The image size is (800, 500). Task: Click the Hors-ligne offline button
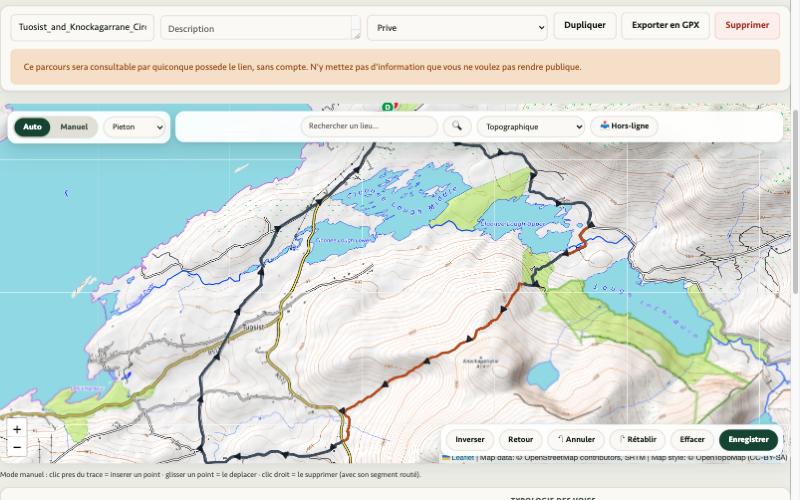click(x=624, y=126)
